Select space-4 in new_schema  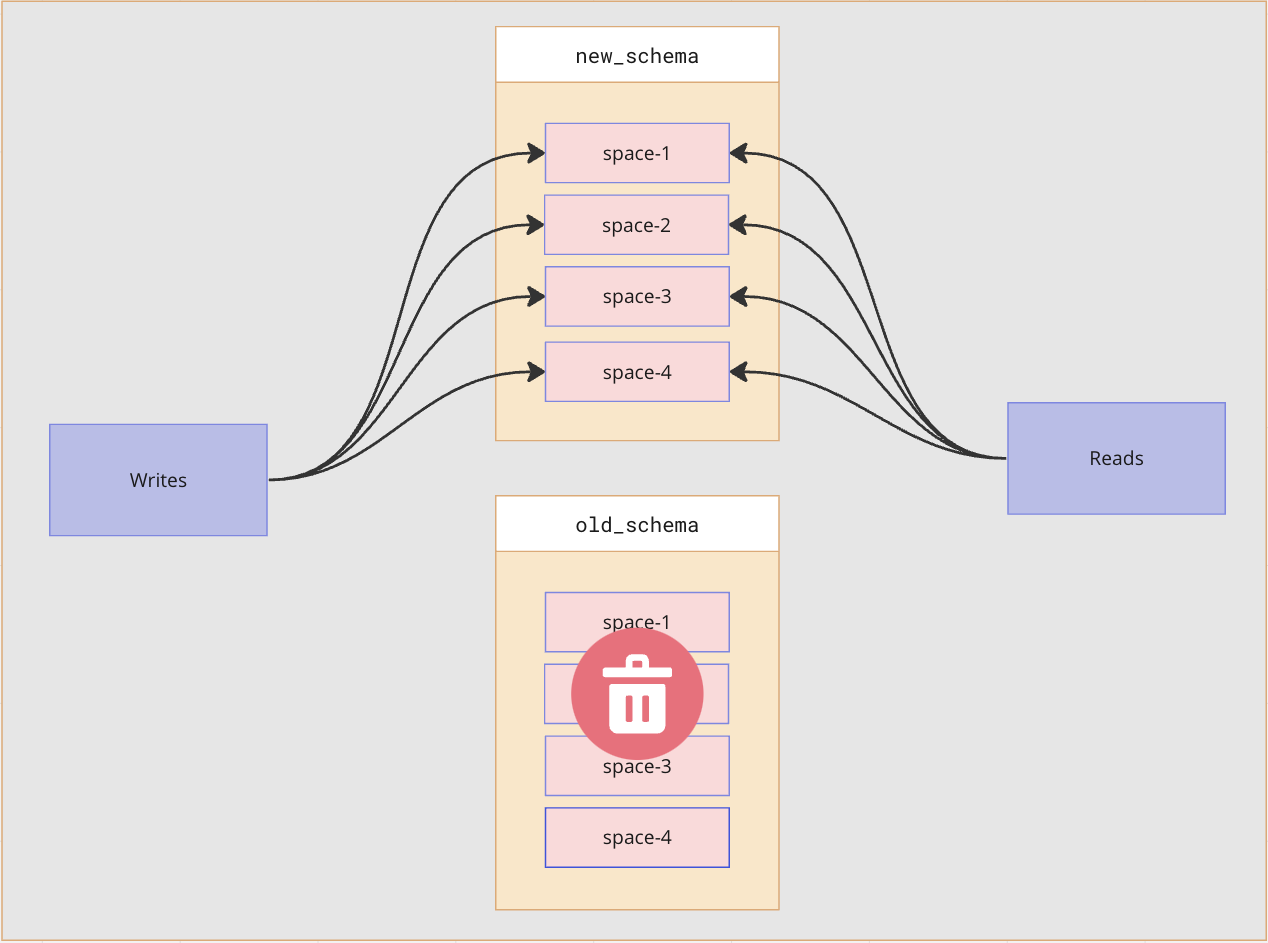(637, 372)
